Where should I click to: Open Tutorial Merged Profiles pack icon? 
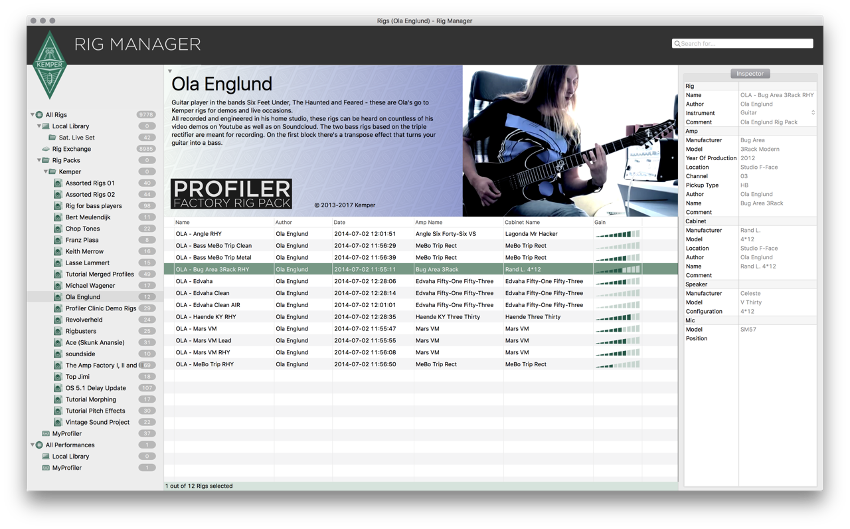tap(58, 274)
